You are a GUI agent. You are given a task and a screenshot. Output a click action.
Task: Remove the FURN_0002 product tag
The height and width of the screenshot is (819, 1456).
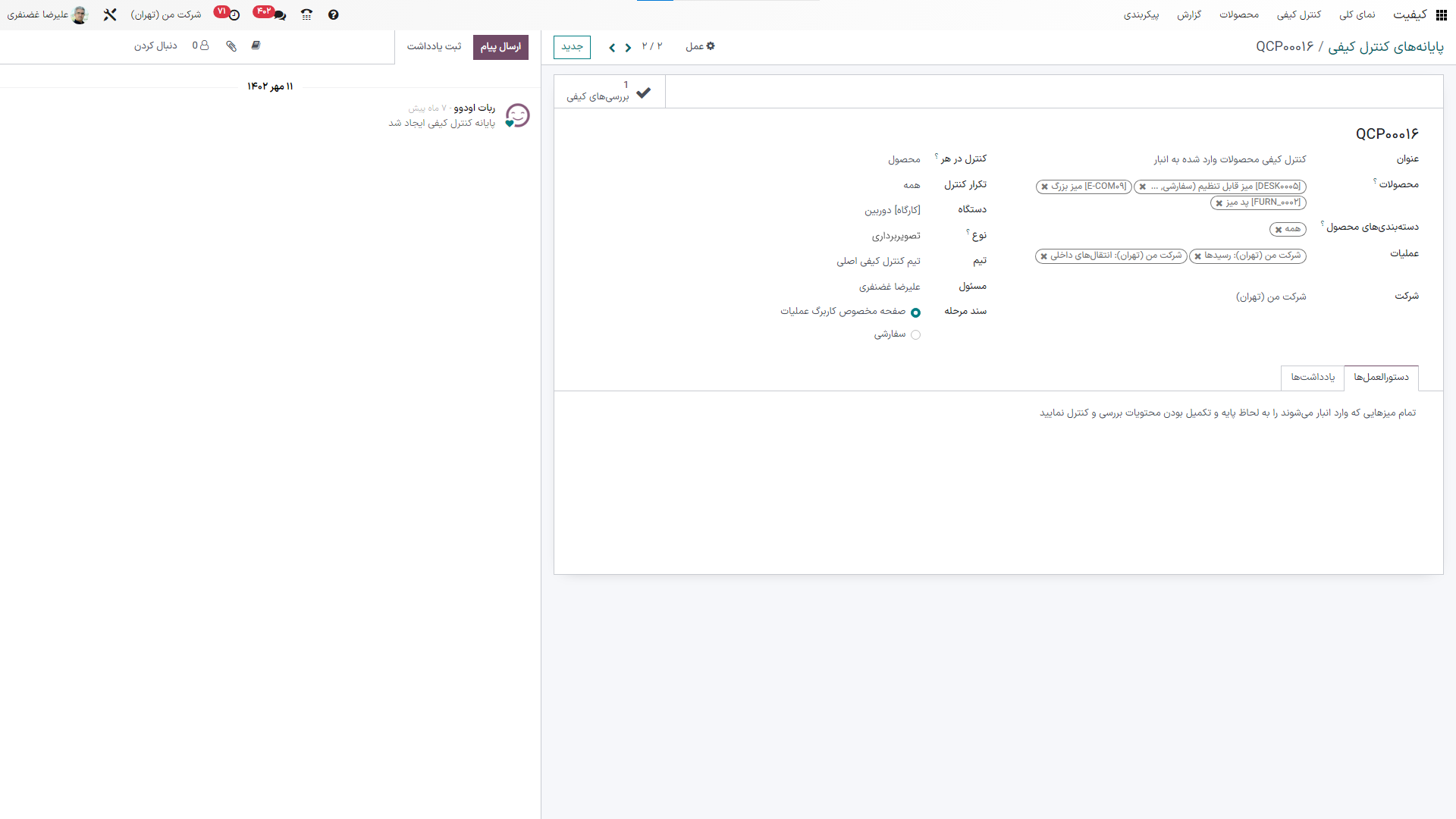(x=1219, y=203)
